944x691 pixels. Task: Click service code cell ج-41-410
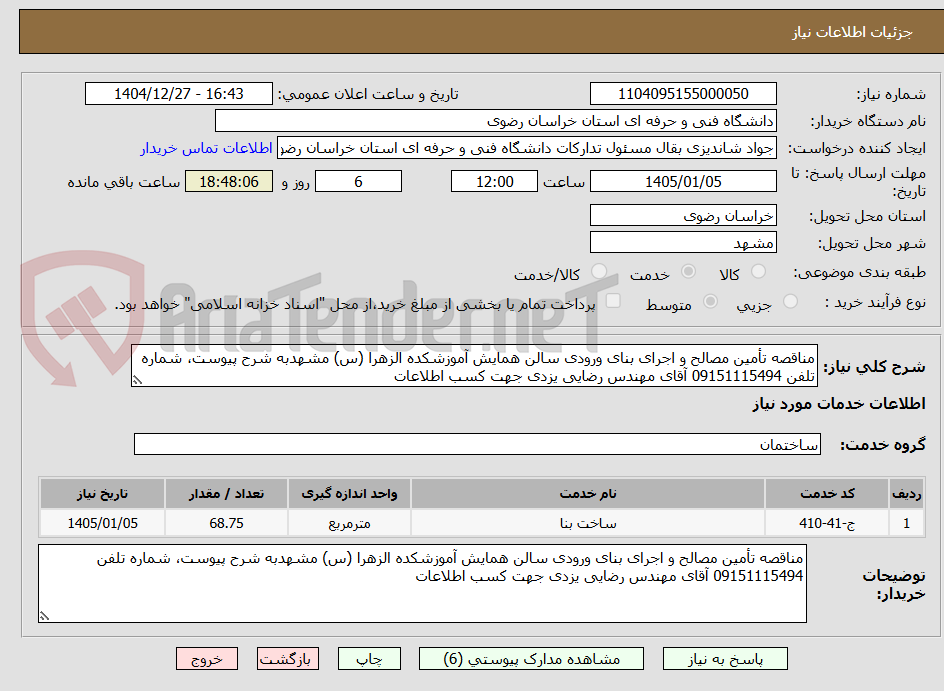(x=827, y=523)
